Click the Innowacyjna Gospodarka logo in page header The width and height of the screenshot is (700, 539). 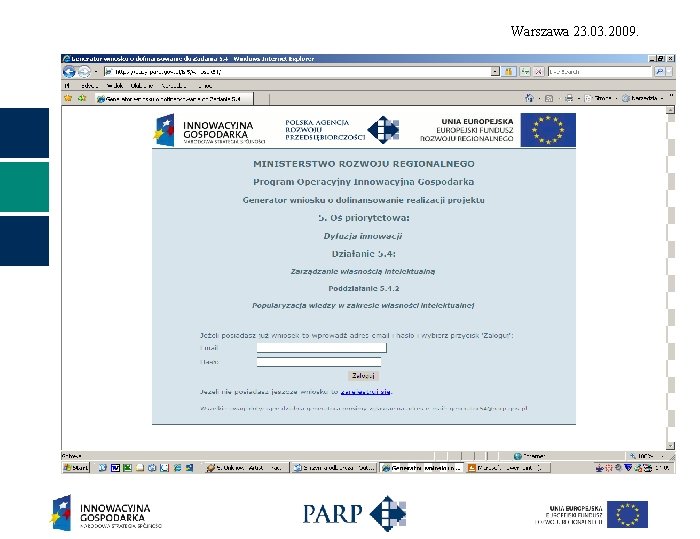(210, 130)
